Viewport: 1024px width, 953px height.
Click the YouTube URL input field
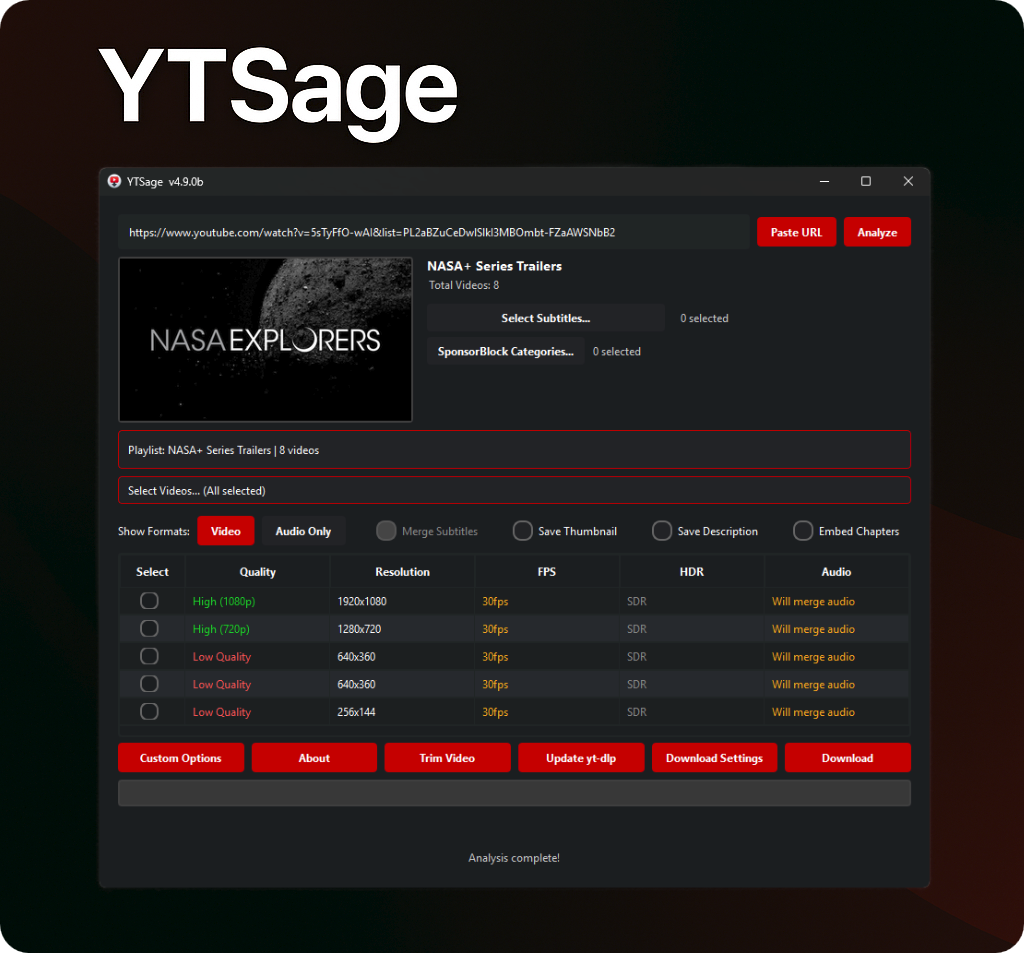[x=434, y=232]
